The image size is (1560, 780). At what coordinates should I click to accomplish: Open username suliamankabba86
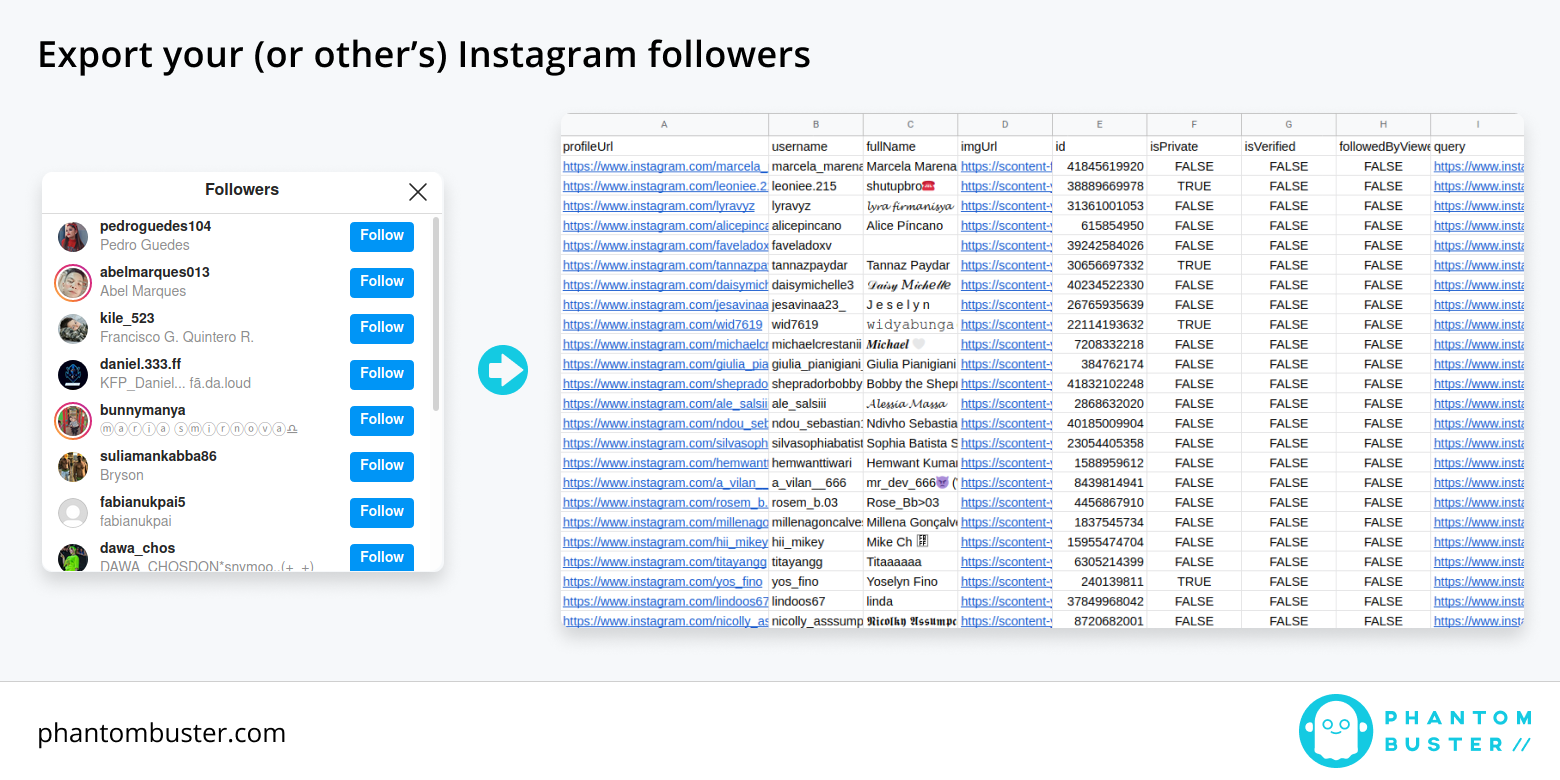coord(158,456)
